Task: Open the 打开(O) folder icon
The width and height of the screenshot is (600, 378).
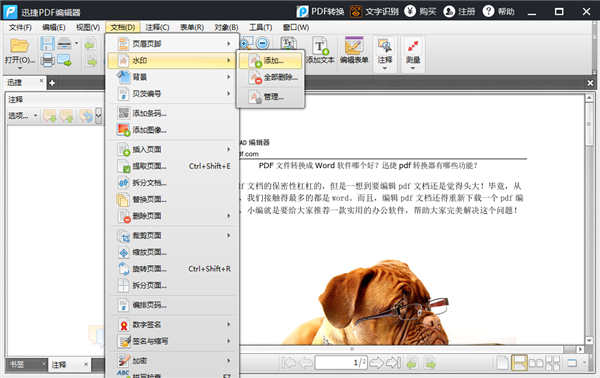Action: click(19, 46)
